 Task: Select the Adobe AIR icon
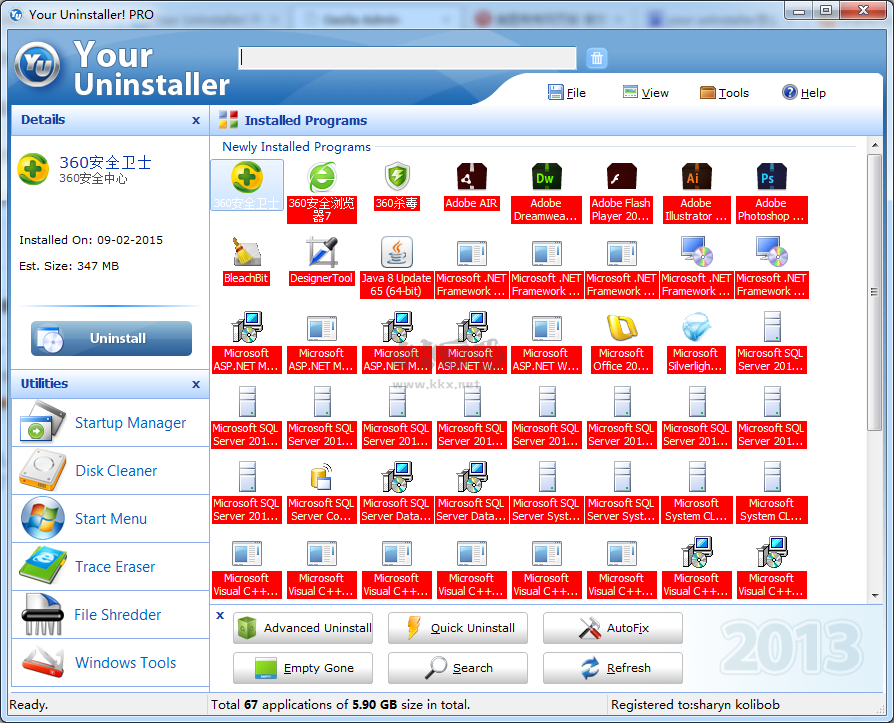point(471,176)
